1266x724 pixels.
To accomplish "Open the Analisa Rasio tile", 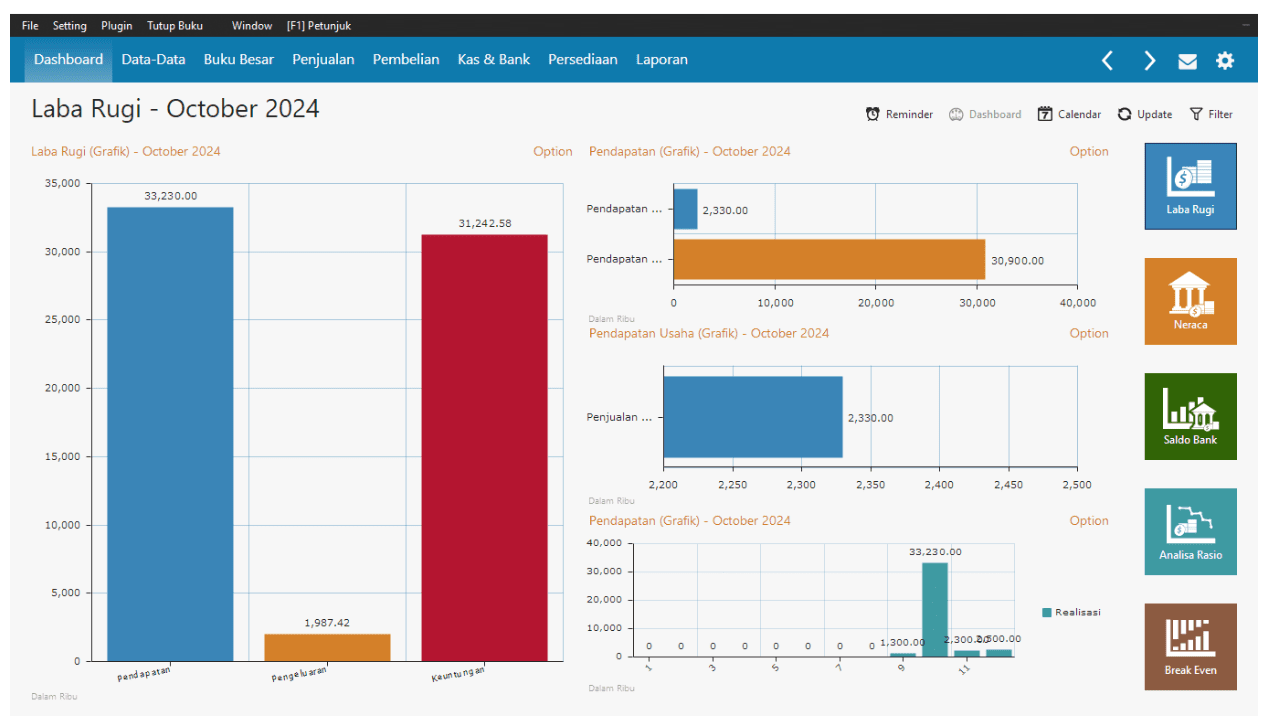I will [1190, 531].
